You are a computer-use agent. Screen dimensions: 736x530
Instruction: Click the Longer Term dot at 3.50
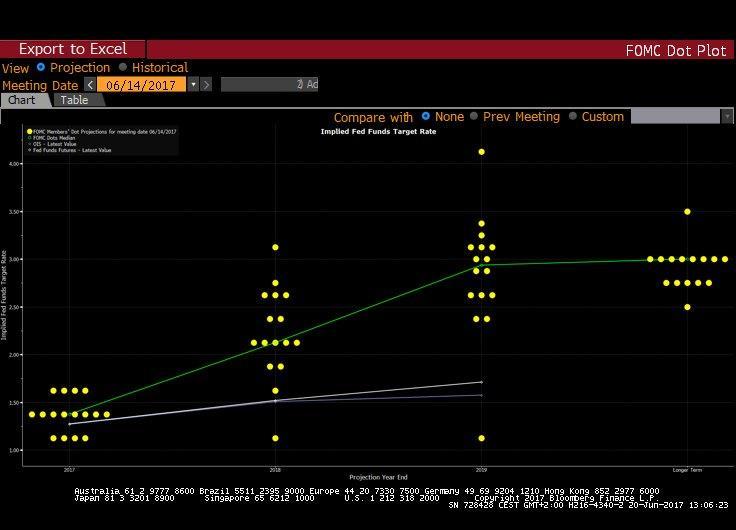click(687, 212)
